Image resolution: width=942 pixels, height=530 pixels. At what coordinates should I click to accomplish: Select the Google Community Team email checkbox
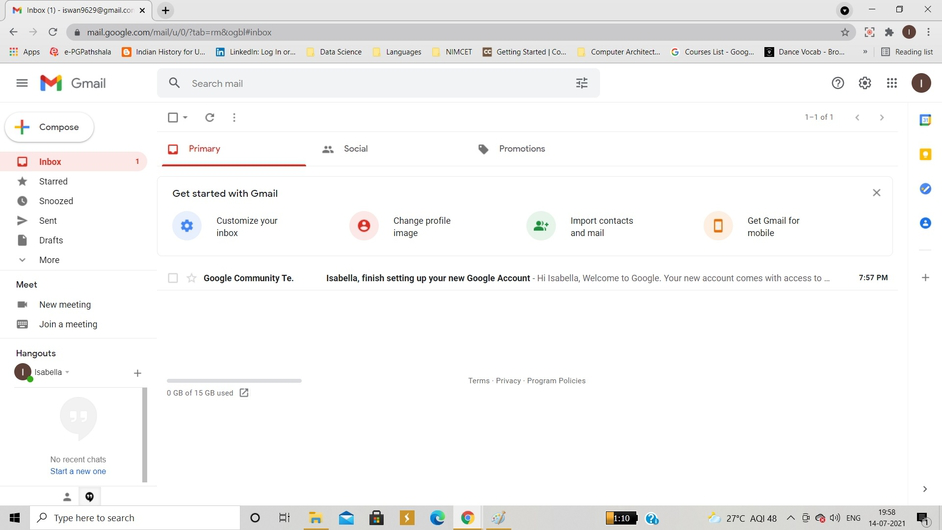coord(173,278)
